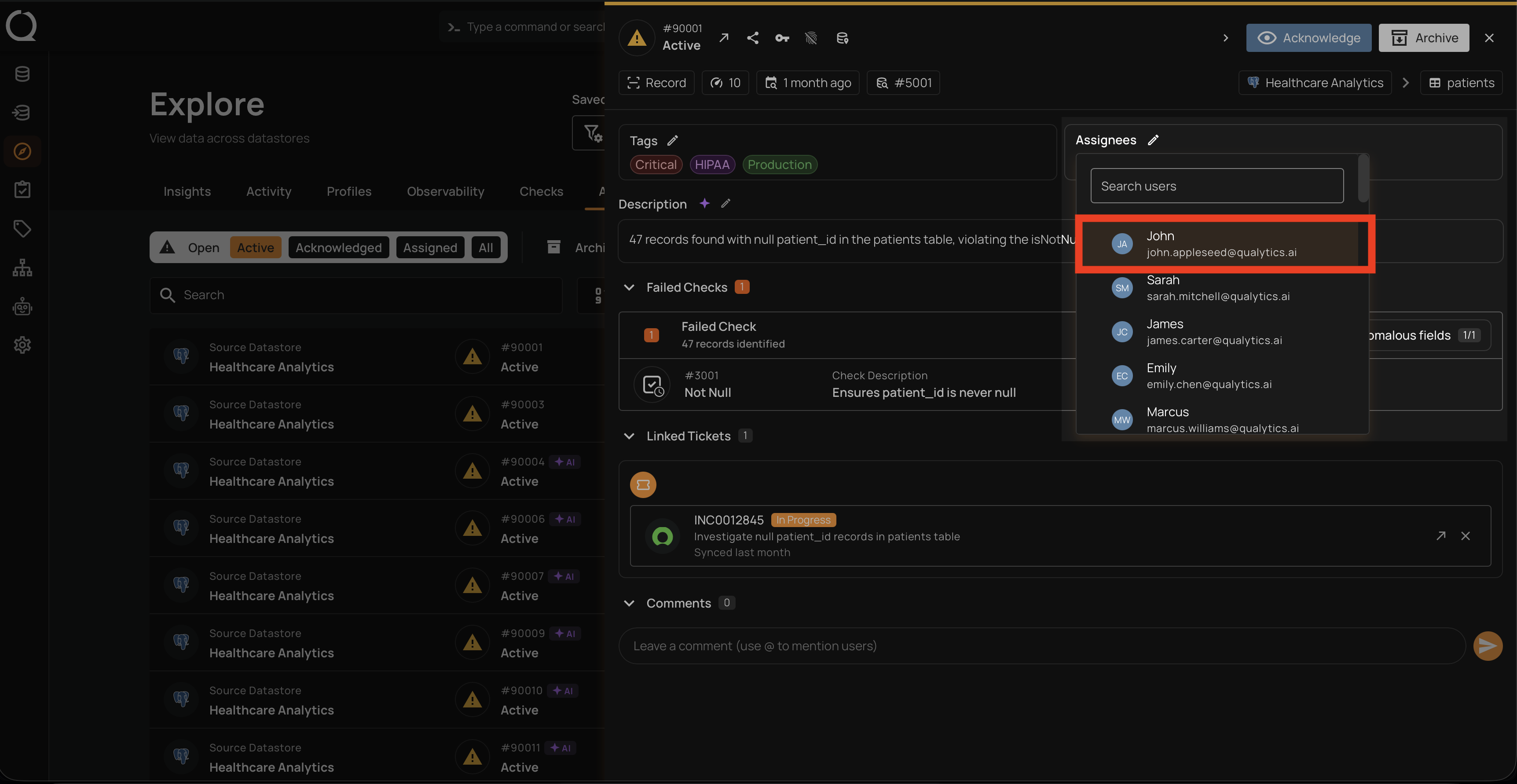Switch to the Observability tab
The image size is (1517, 784).
click(445, 191)
